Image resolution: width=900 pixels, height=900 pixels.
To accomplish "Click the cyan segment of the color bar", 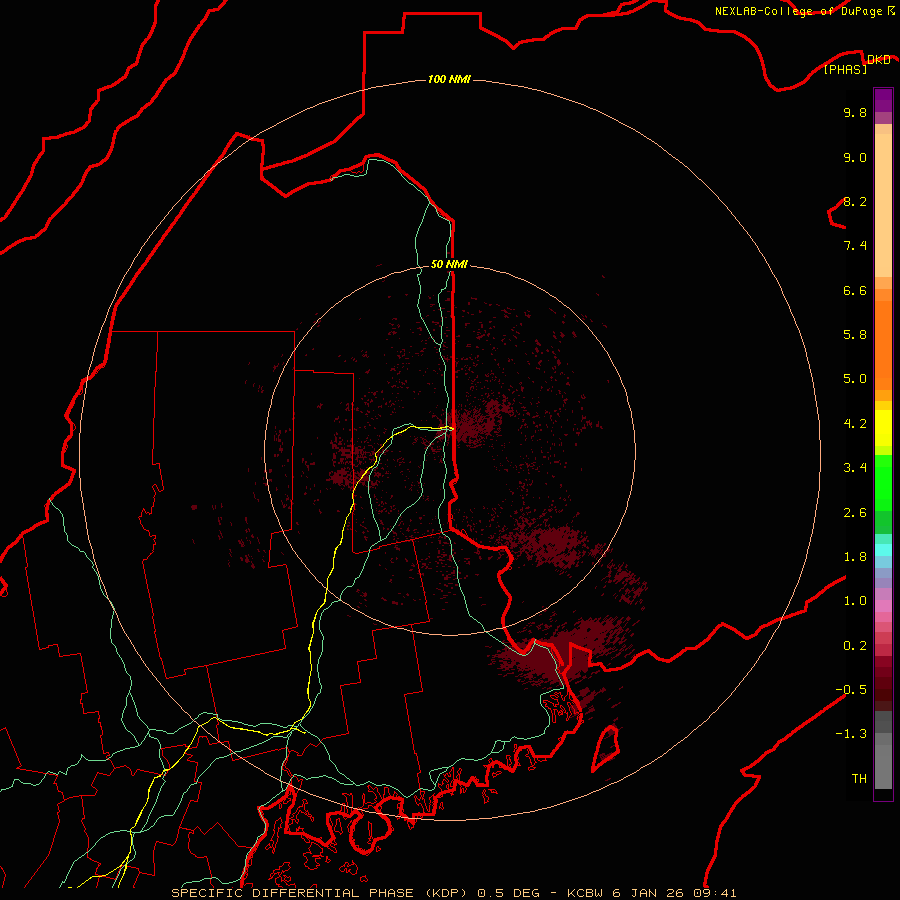I will click(883, 550).
